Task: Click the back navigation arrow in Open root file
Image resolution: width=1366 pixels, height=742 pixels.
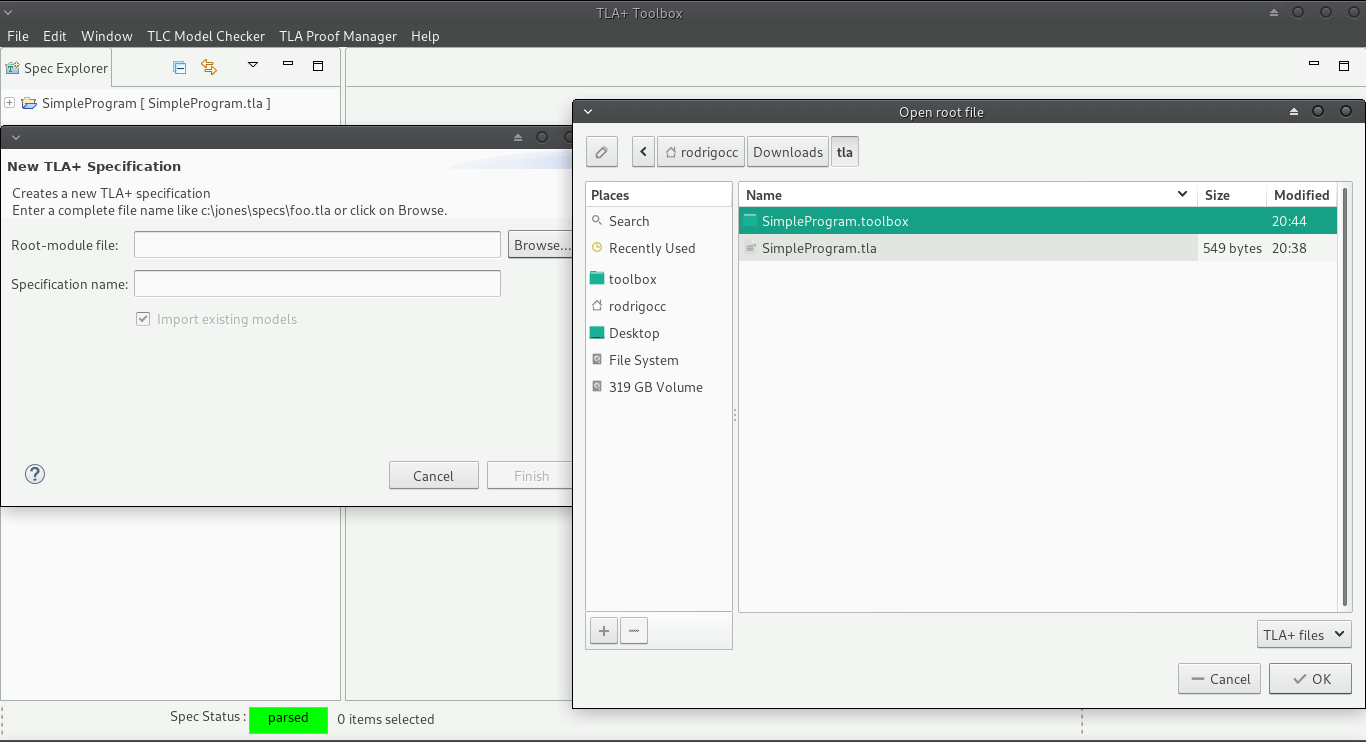Action: [x=642, y=151]
